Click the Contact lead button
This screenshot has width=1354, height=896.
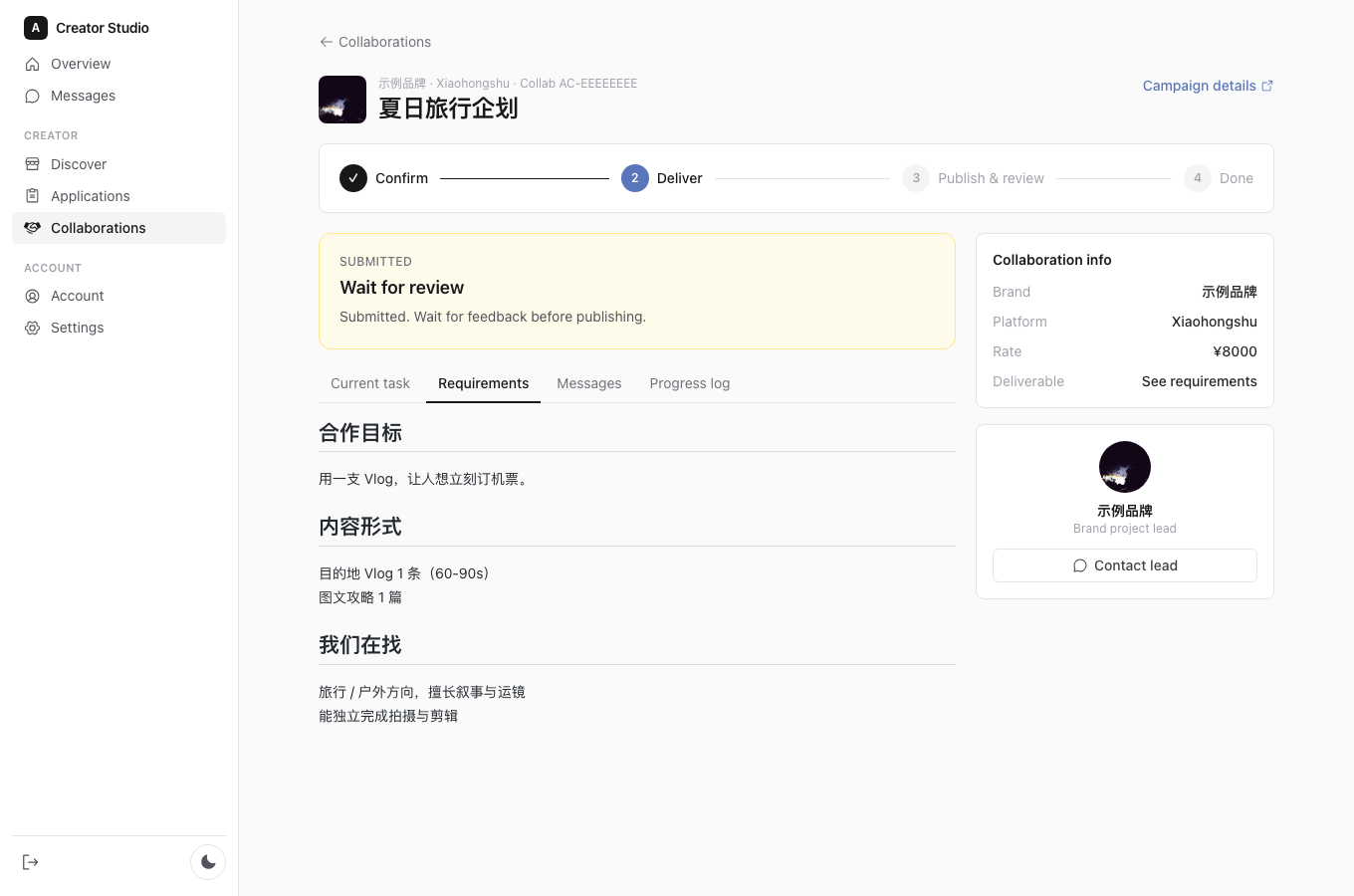1125,565
